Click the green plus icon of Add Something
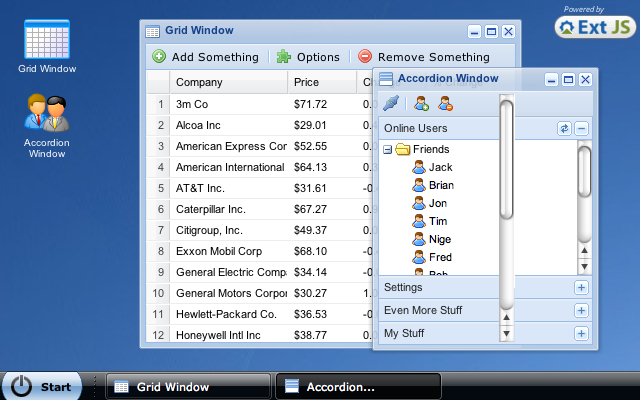640x400 pixels. (x=159, y=56)
